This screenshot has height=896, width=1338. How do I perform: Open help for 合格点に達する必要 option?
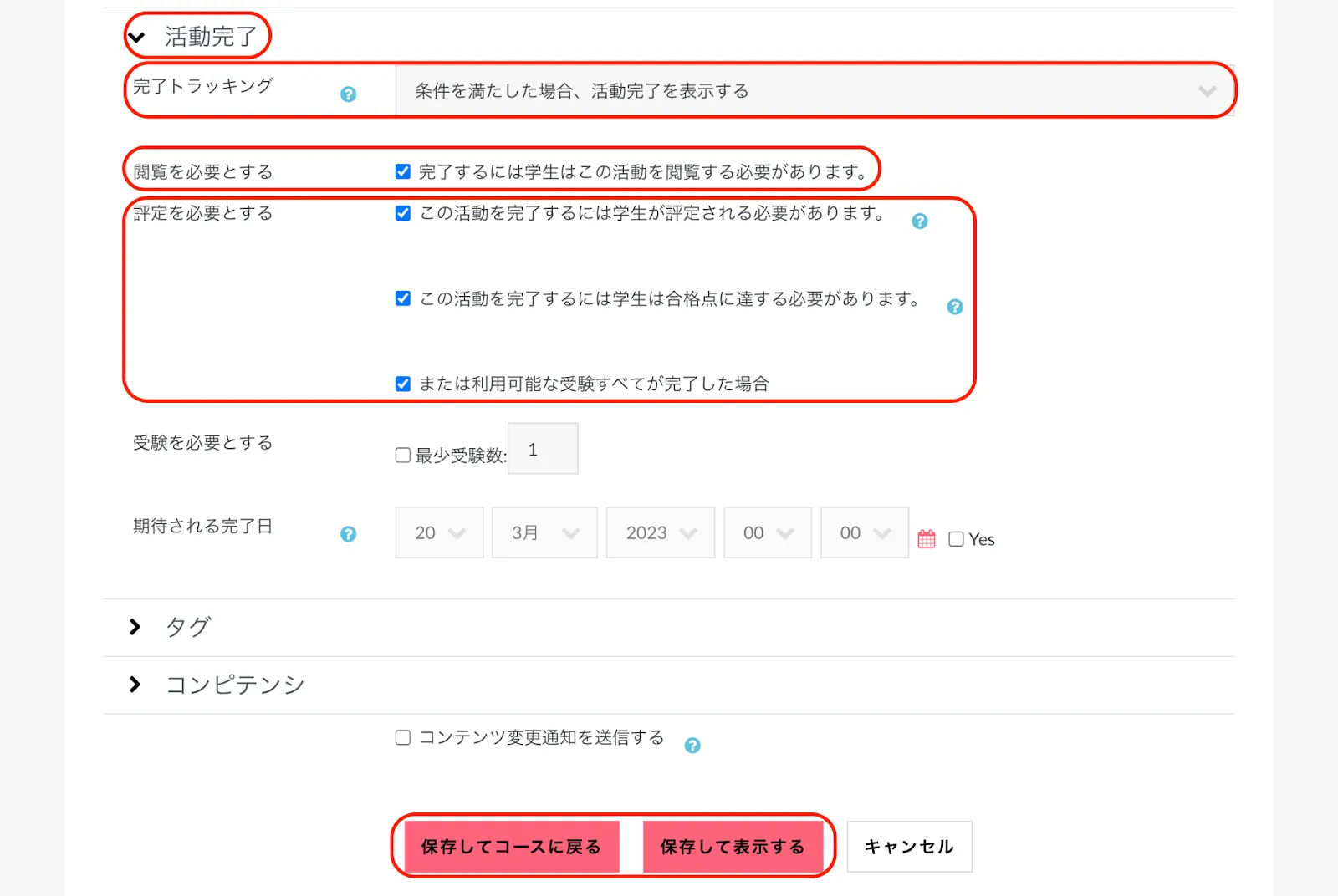coord(954,307)
